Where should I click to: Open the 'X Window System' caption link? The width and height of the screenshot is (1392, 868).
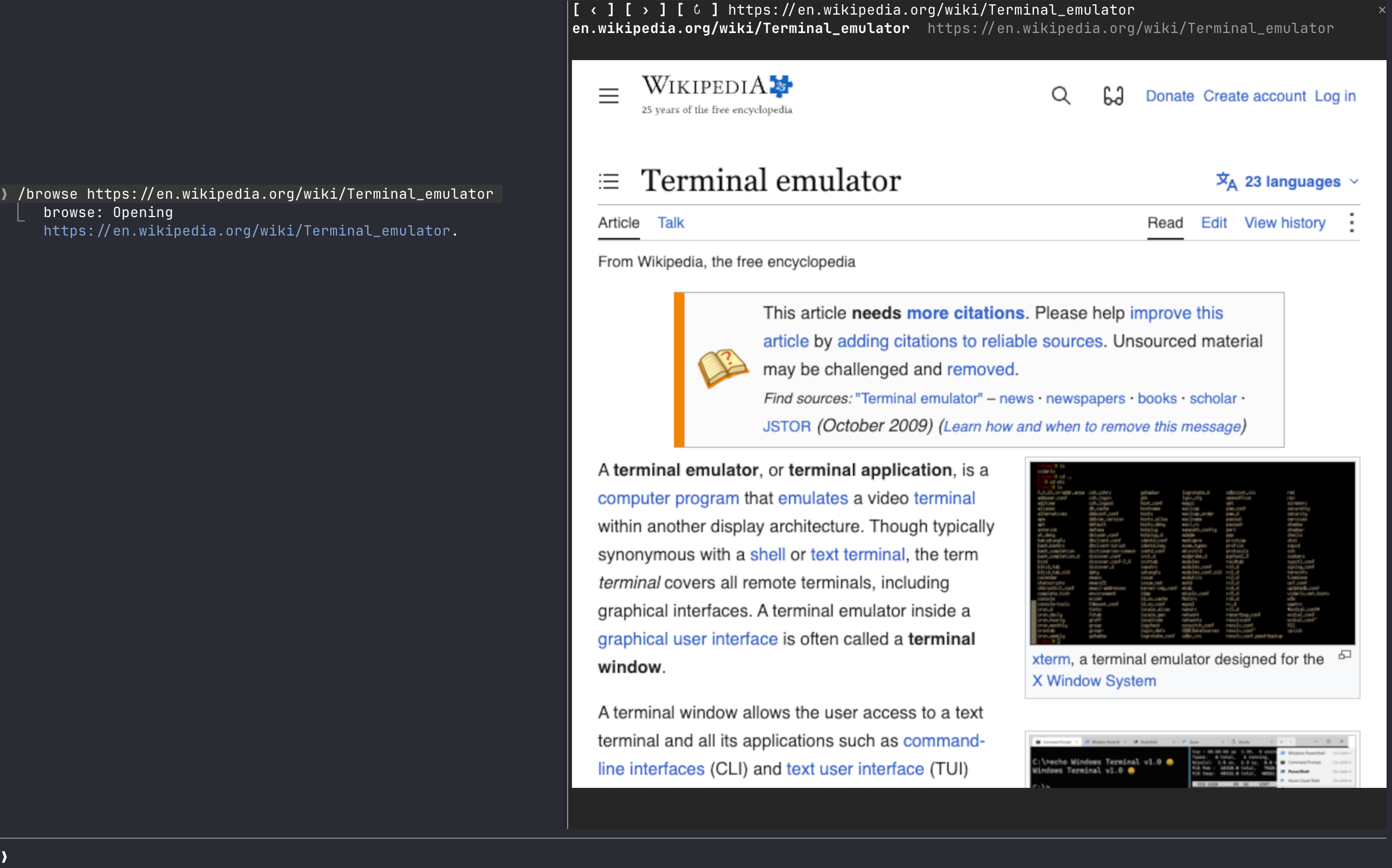[1094, 681]
